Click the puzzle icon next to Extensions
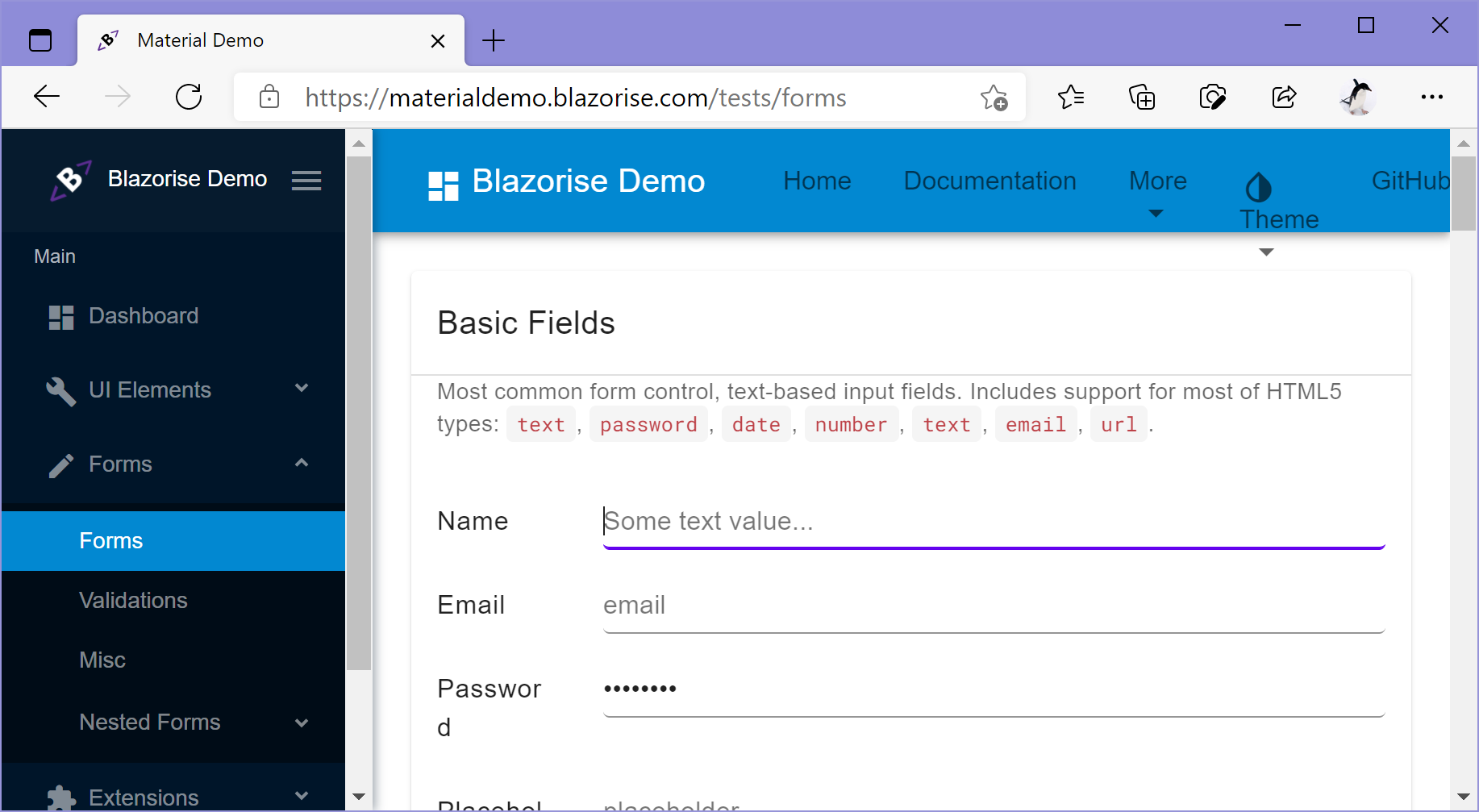This screenshot has height=812, width=1479. (61, 797)
